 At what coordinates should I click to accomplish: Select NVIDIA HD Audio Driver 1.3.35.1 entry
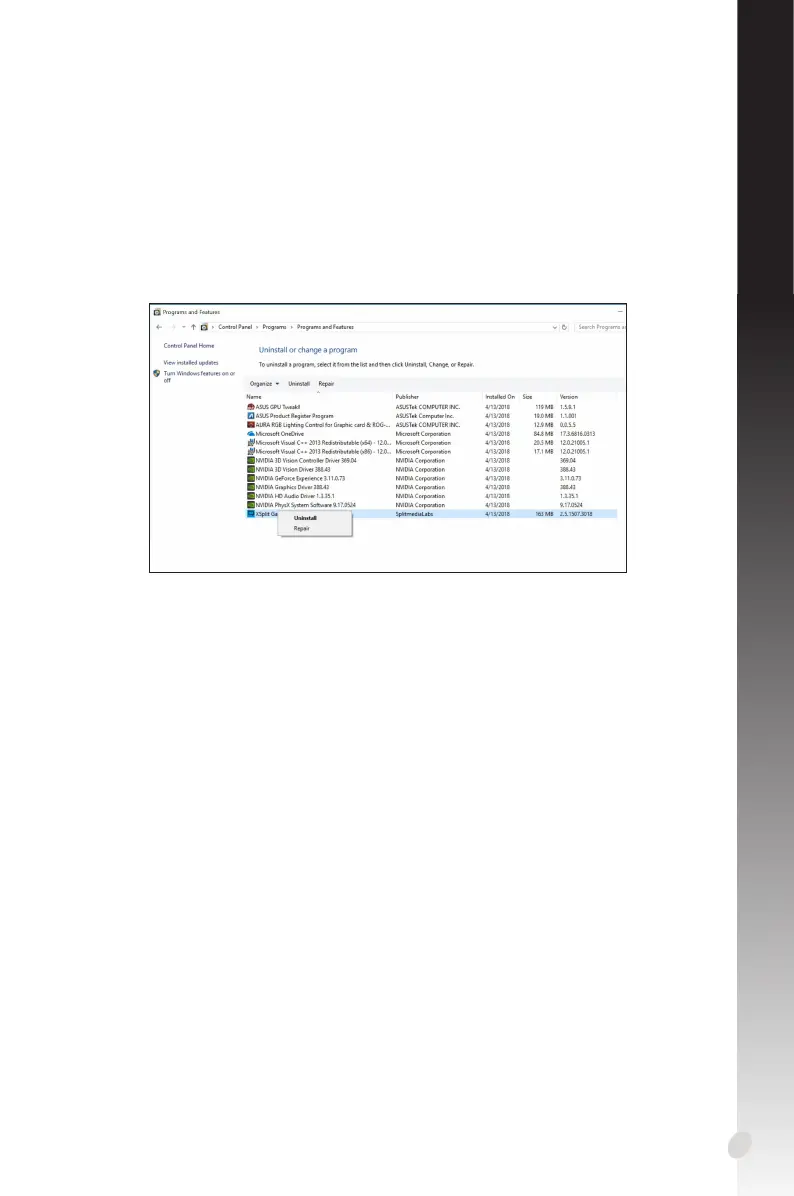295,497
